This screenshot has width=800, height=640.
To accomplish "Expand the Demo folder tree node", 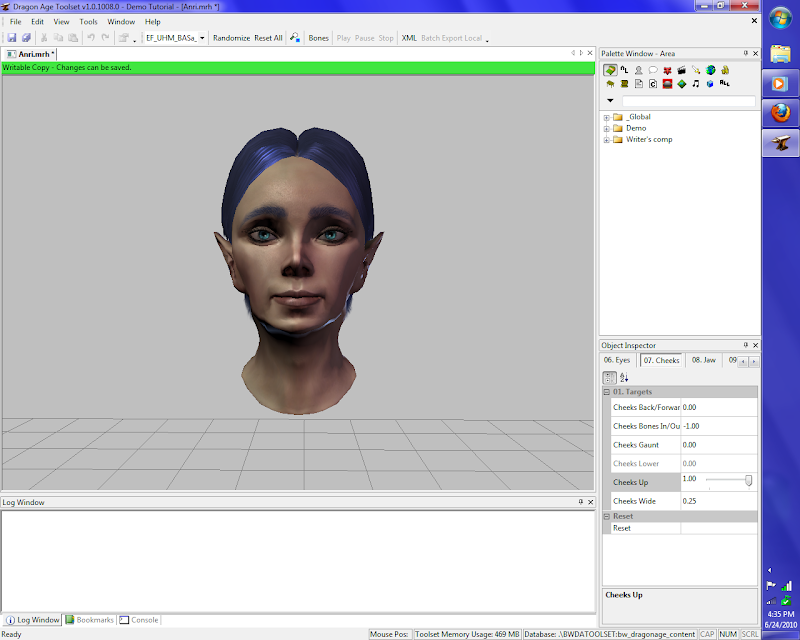I will (x=607, y=128).
